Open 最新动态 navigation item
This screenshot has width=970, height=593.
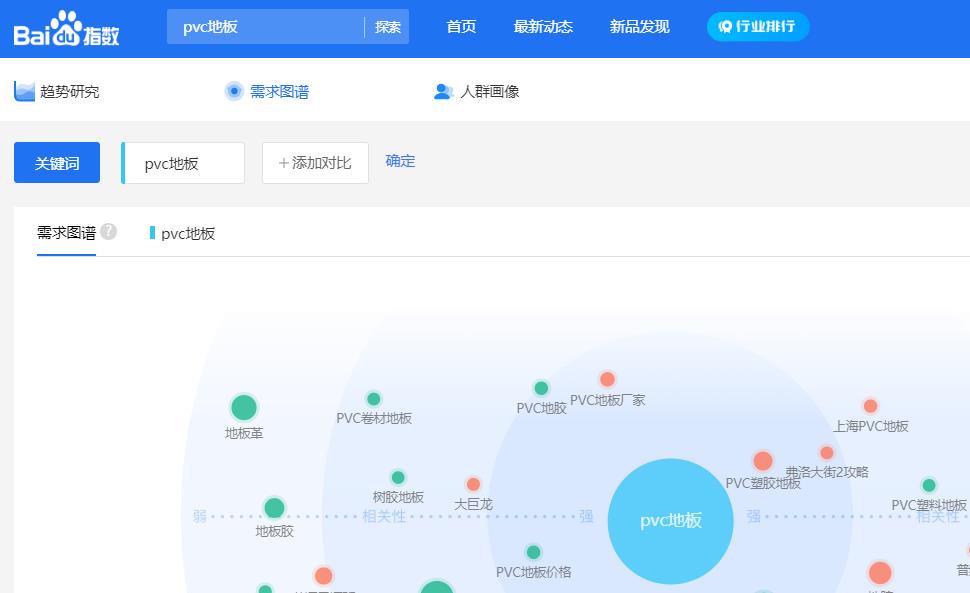pos(543,27)
